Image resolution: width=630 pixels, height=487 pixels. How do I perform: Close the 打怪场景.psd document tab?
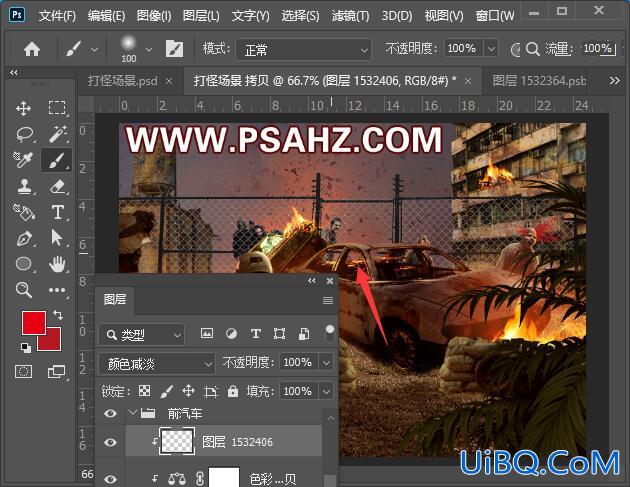tap(169, 81)
